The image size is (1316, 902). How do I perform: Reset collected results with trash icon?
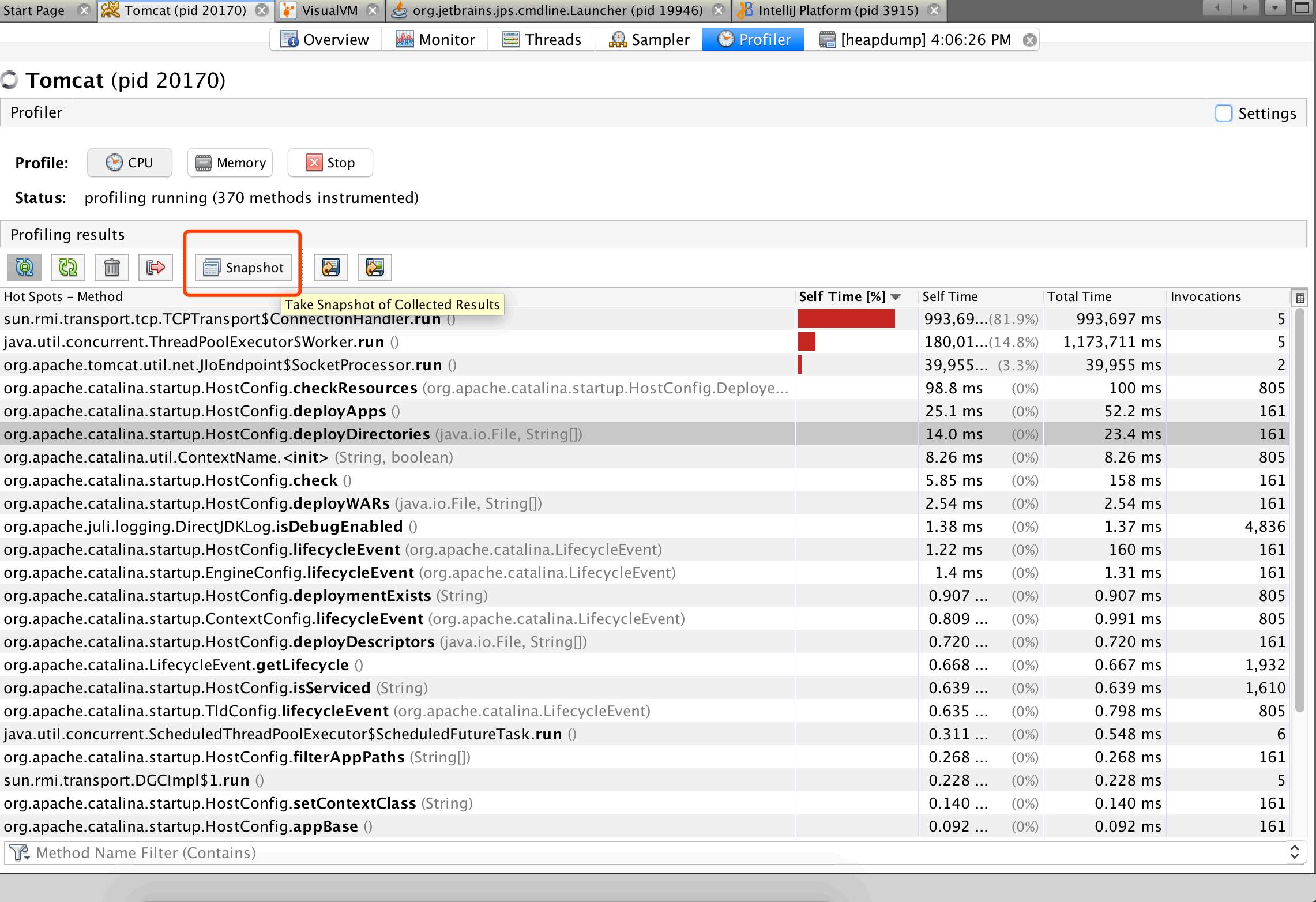pyautogui.click(x=112, y=268)
